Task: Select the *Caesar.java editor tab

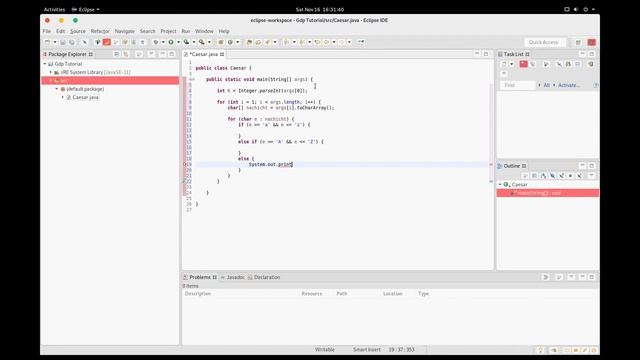Action: click(204, 54)
